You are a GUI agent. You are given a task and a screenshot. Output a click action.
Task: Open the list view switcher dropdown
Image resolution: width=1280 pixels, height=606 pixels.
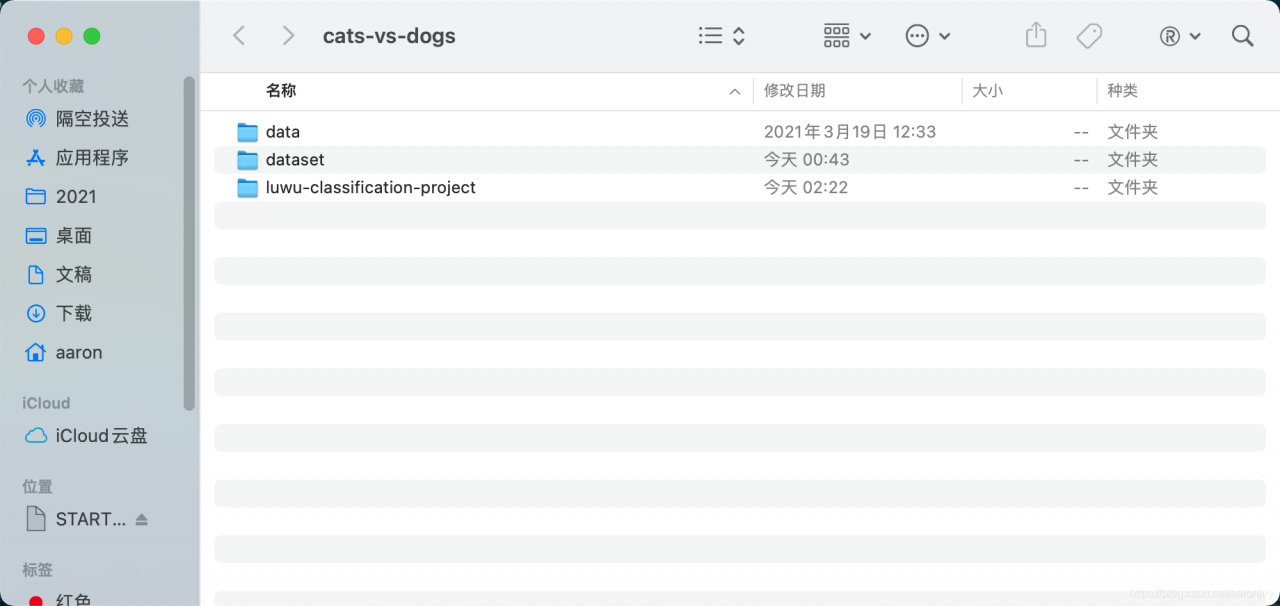click(x=722, y=36)
